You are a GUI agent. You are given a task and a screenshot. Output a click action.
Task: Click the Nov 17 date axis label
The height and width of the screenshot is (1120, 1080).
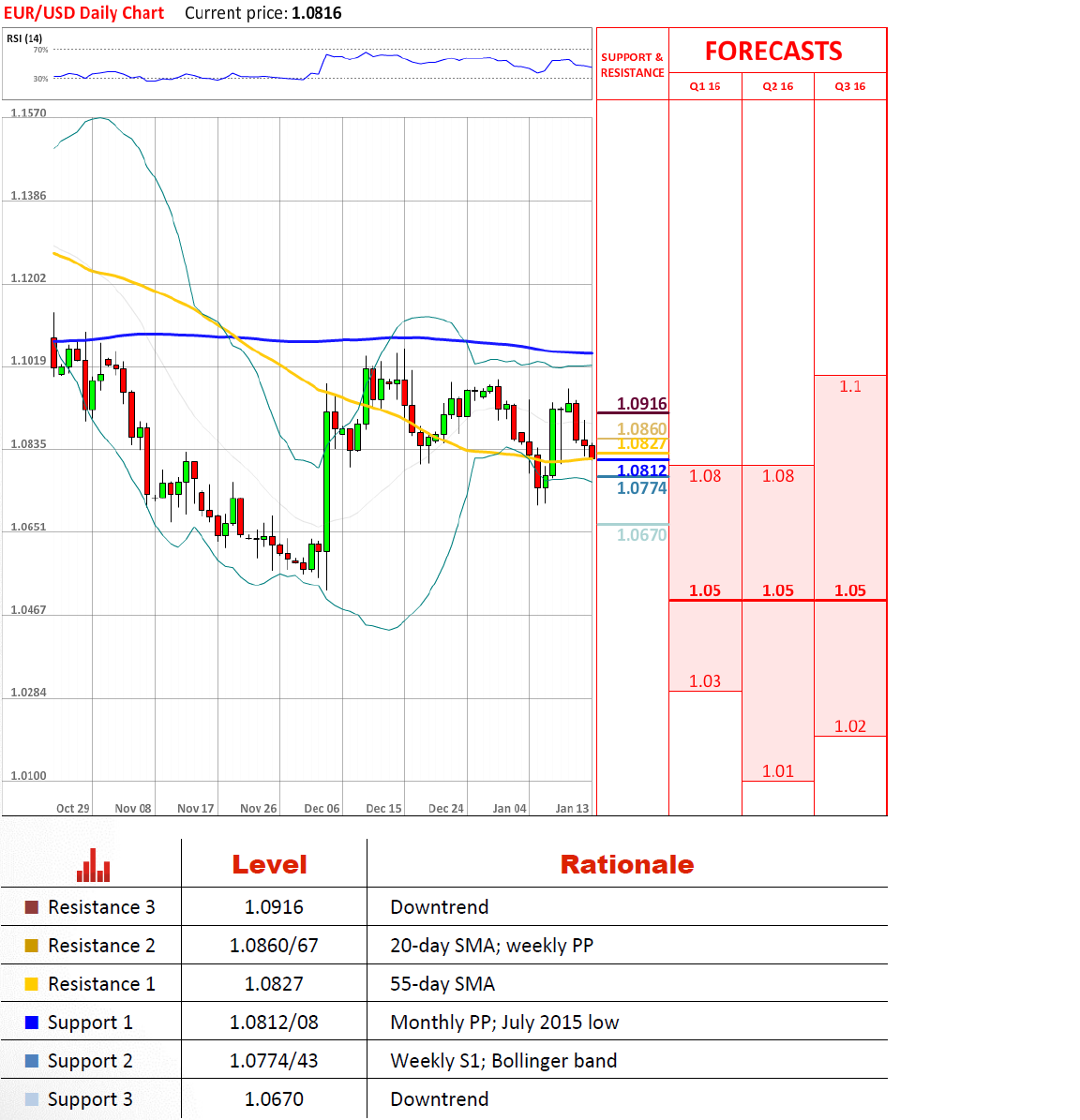point(196,809)
